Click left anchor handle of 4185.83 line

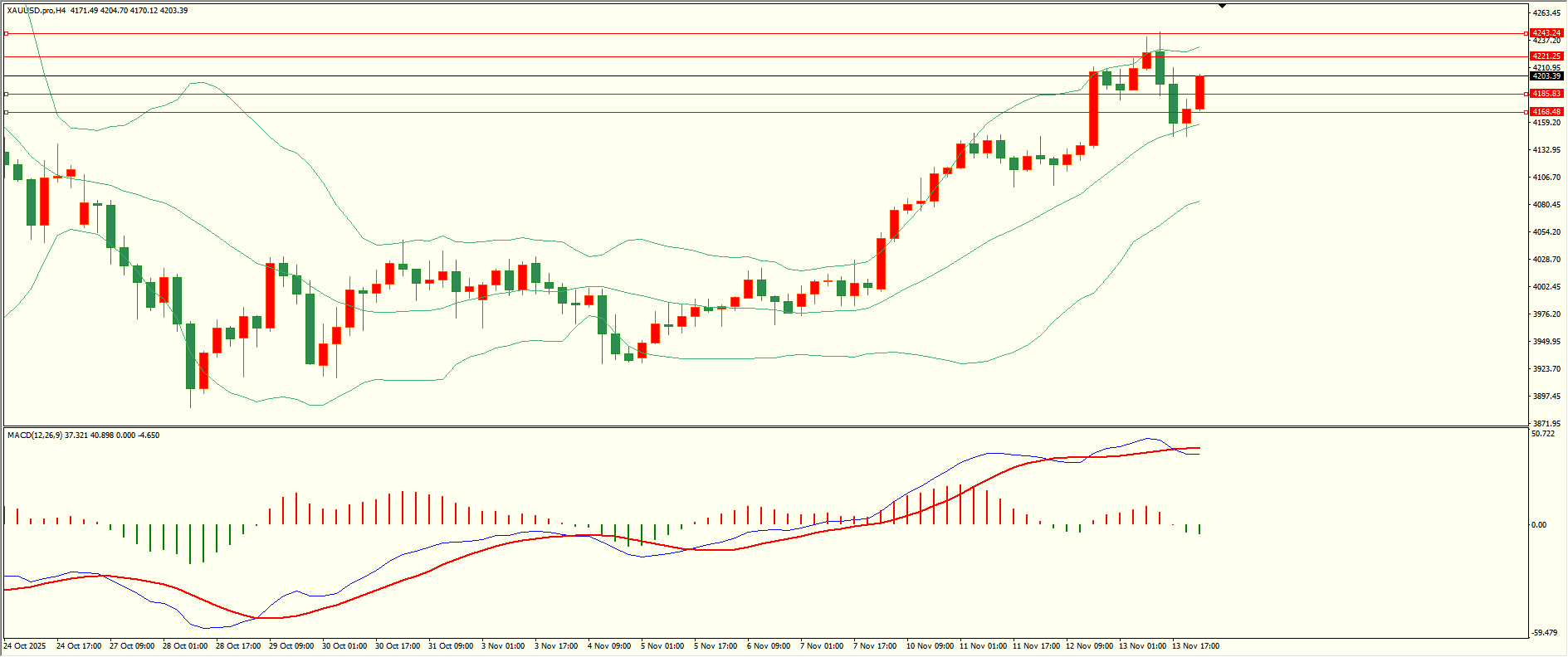click(x=7, y=94)
